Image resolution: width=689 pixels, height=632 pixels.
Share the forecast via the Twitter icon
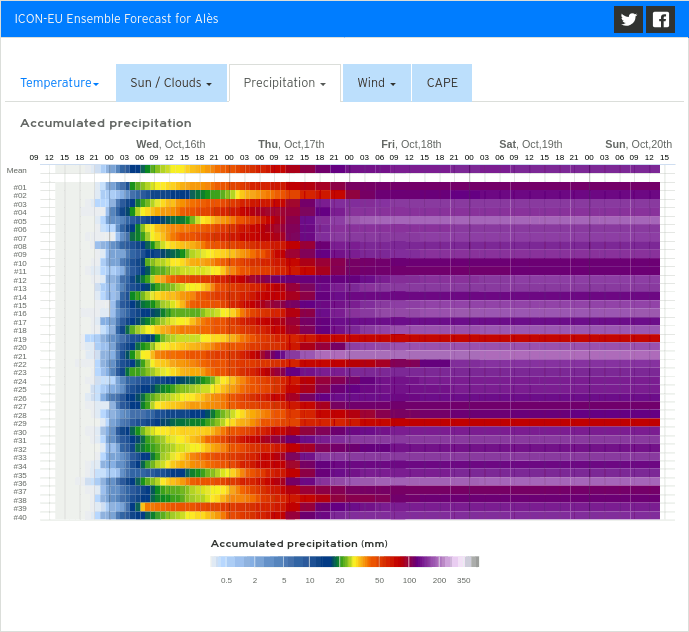(x=628, y=19)
